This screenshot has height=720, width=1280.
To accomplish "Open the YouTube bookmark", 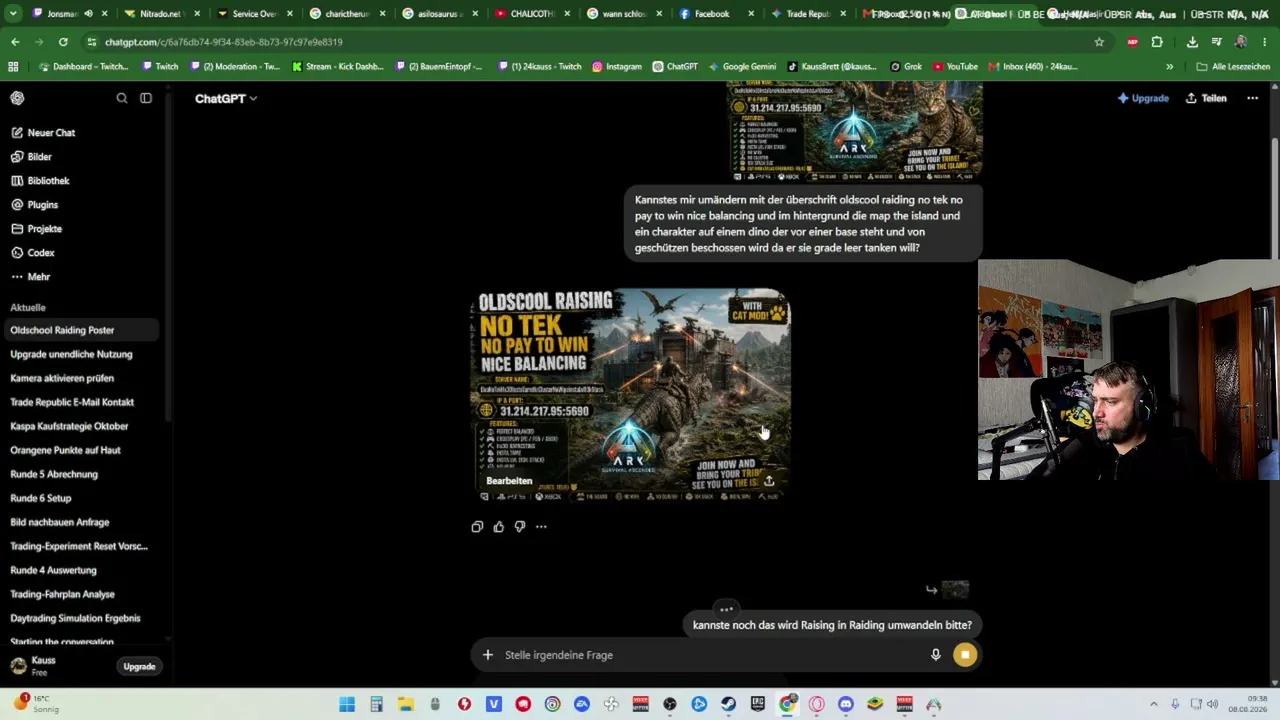I will click(x=955, y=67).
